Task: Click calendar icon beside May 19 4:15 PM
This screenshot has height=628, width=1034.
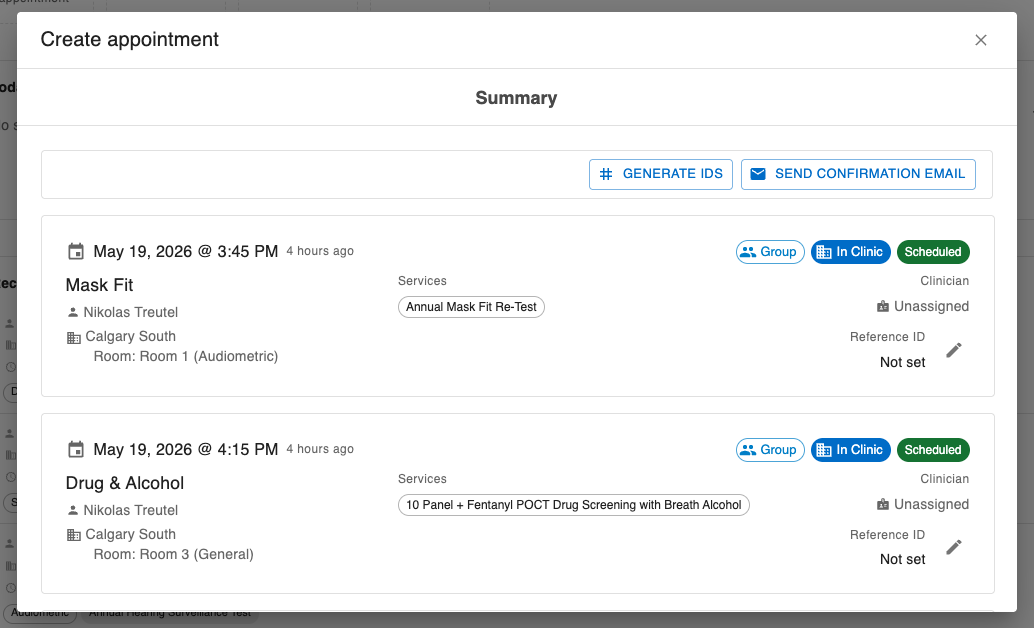Action: (x=76, y=449)
